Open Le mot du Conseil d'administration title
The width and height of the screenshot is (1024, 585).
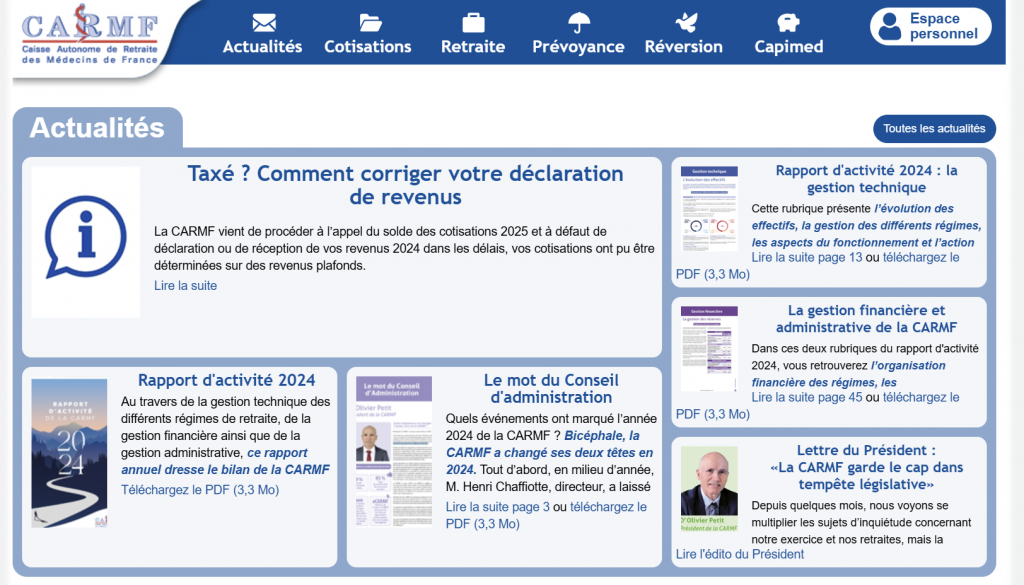point(551,388)
